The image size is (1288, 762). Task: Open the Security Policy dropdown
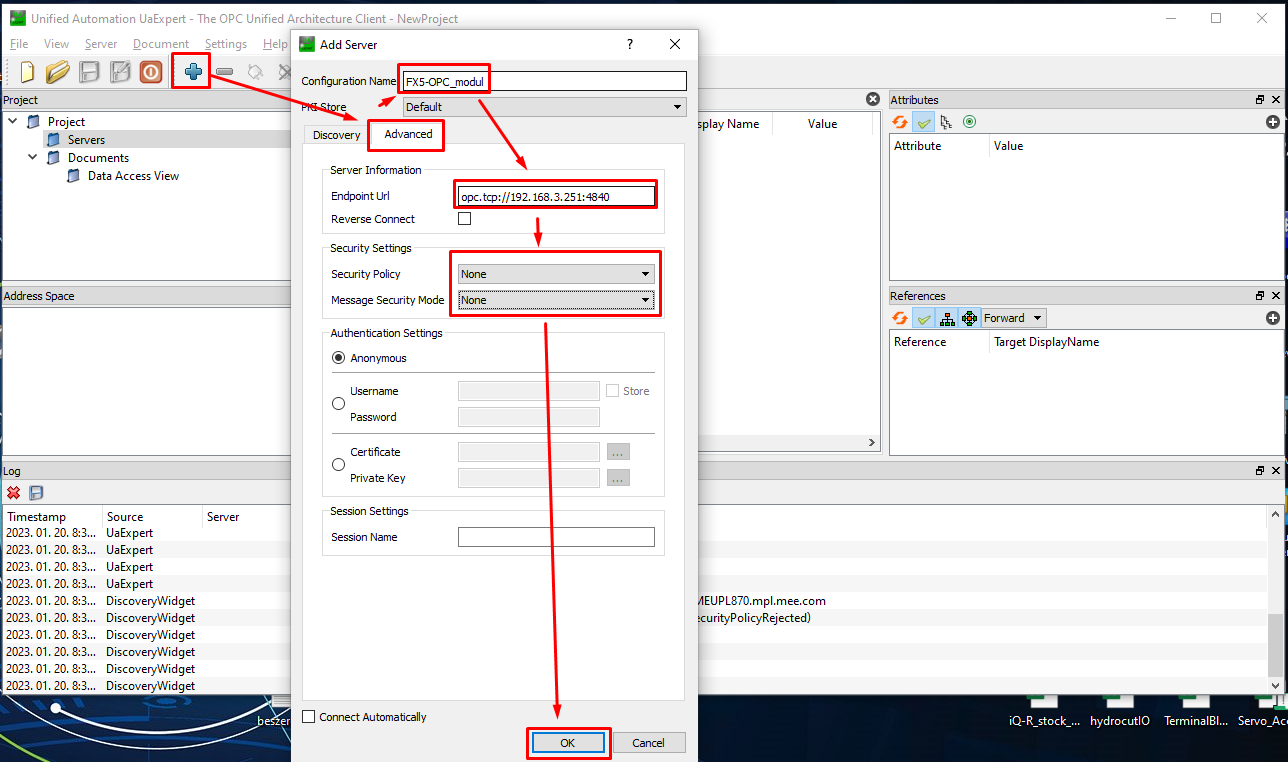[556, 274]
